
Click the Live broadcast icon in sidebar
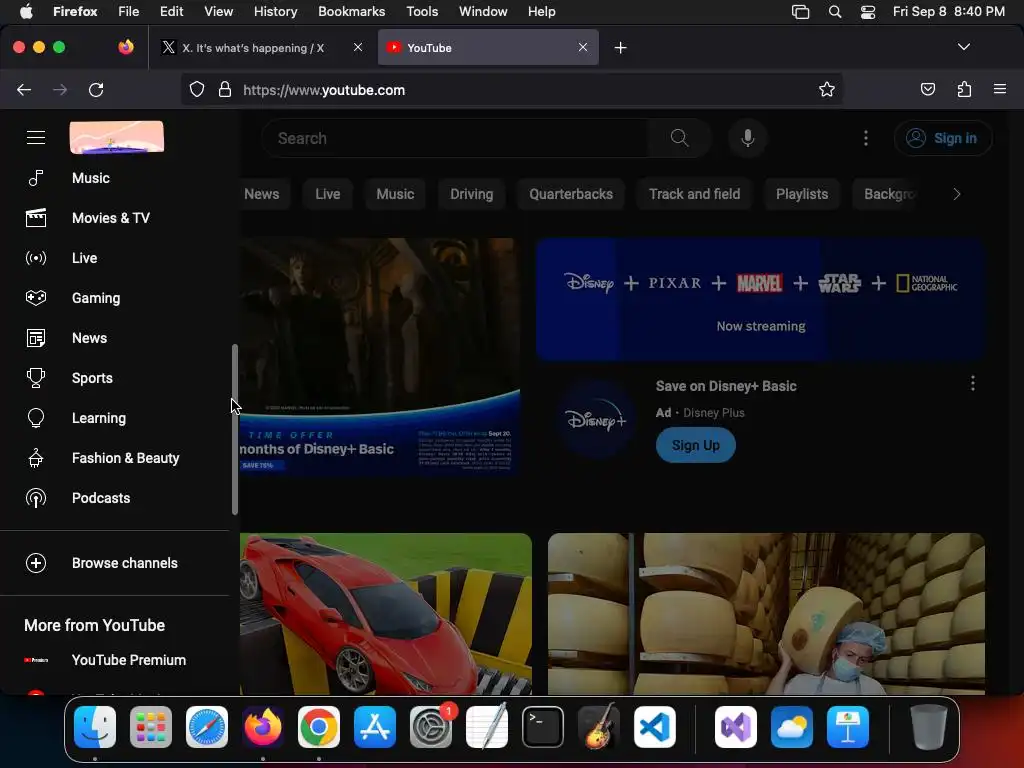pos(36,258)
